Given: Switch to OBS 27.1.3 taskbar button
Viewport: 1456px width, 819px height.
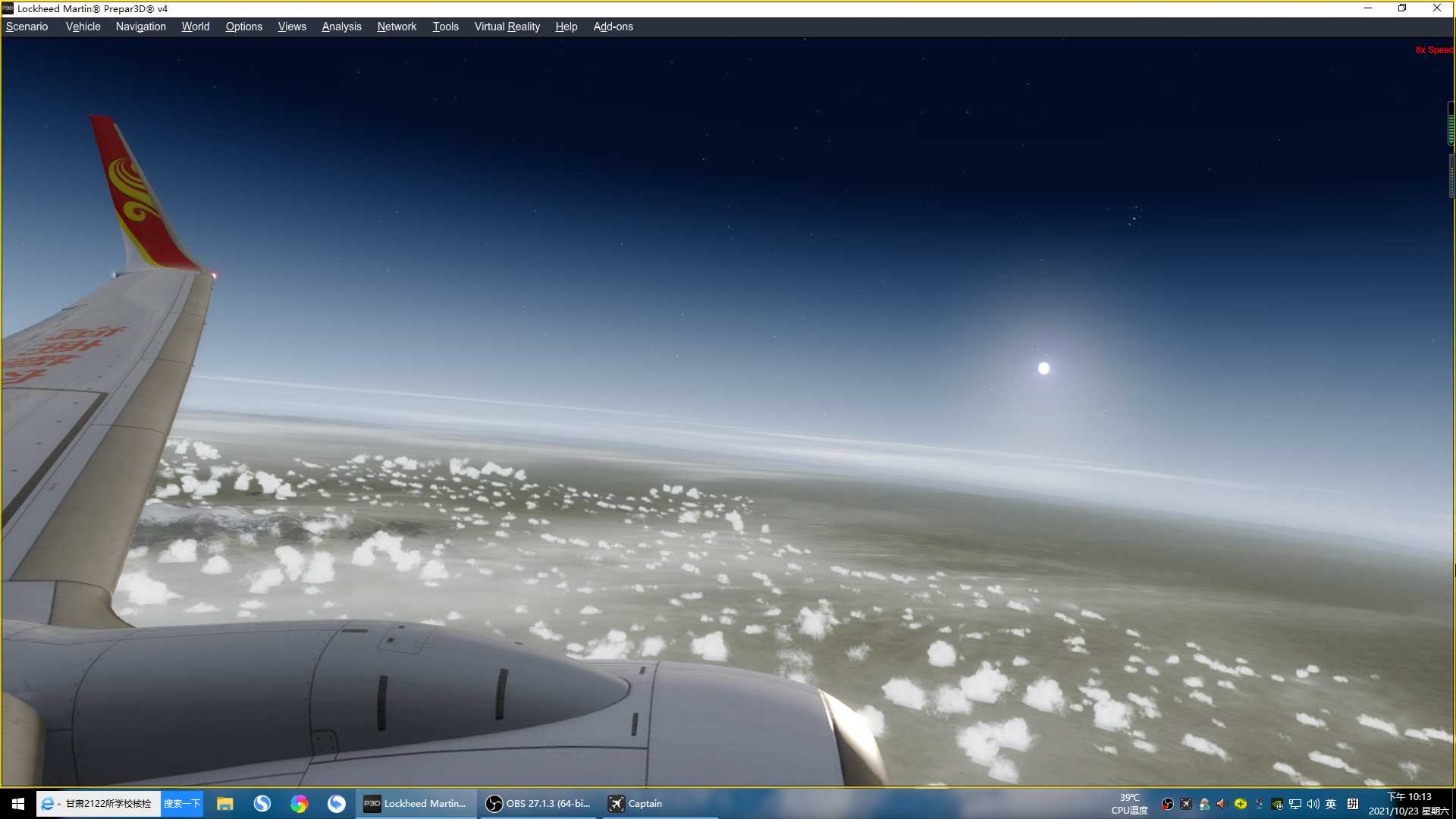Looking at the screenshot, I should (x=538, y=804).
